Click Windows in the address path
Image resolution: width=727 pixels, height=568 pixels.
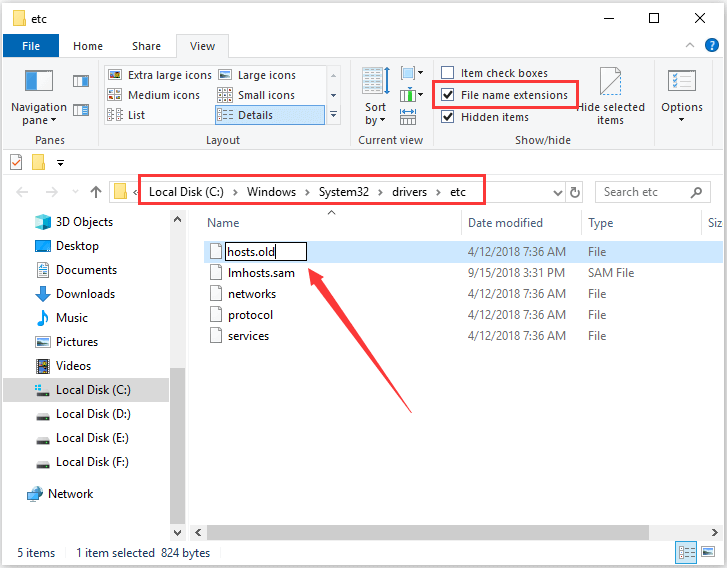271,192
